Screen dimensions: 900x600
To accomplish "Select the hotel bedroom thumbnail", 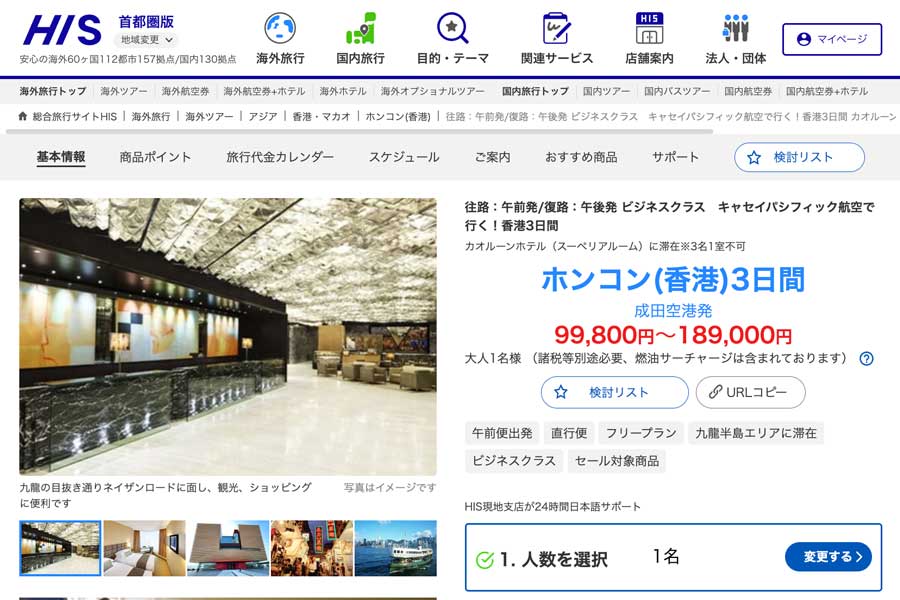I will pos(145,548).
